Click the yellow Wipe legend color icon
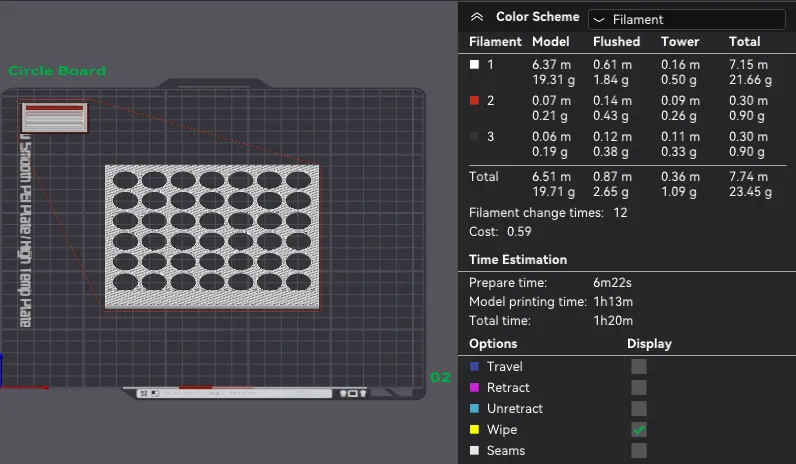Viewport: 796px width, 464px height. [x=474, y=429]
